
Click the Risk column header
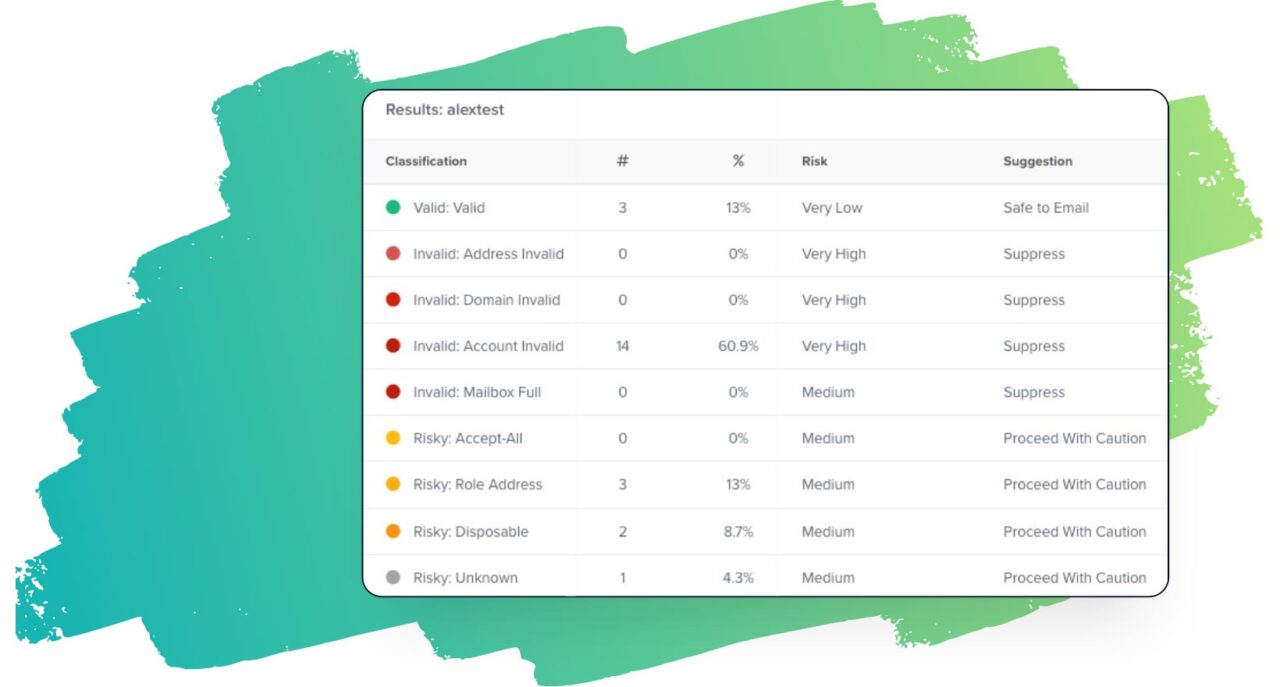click(x=814, y=161)
